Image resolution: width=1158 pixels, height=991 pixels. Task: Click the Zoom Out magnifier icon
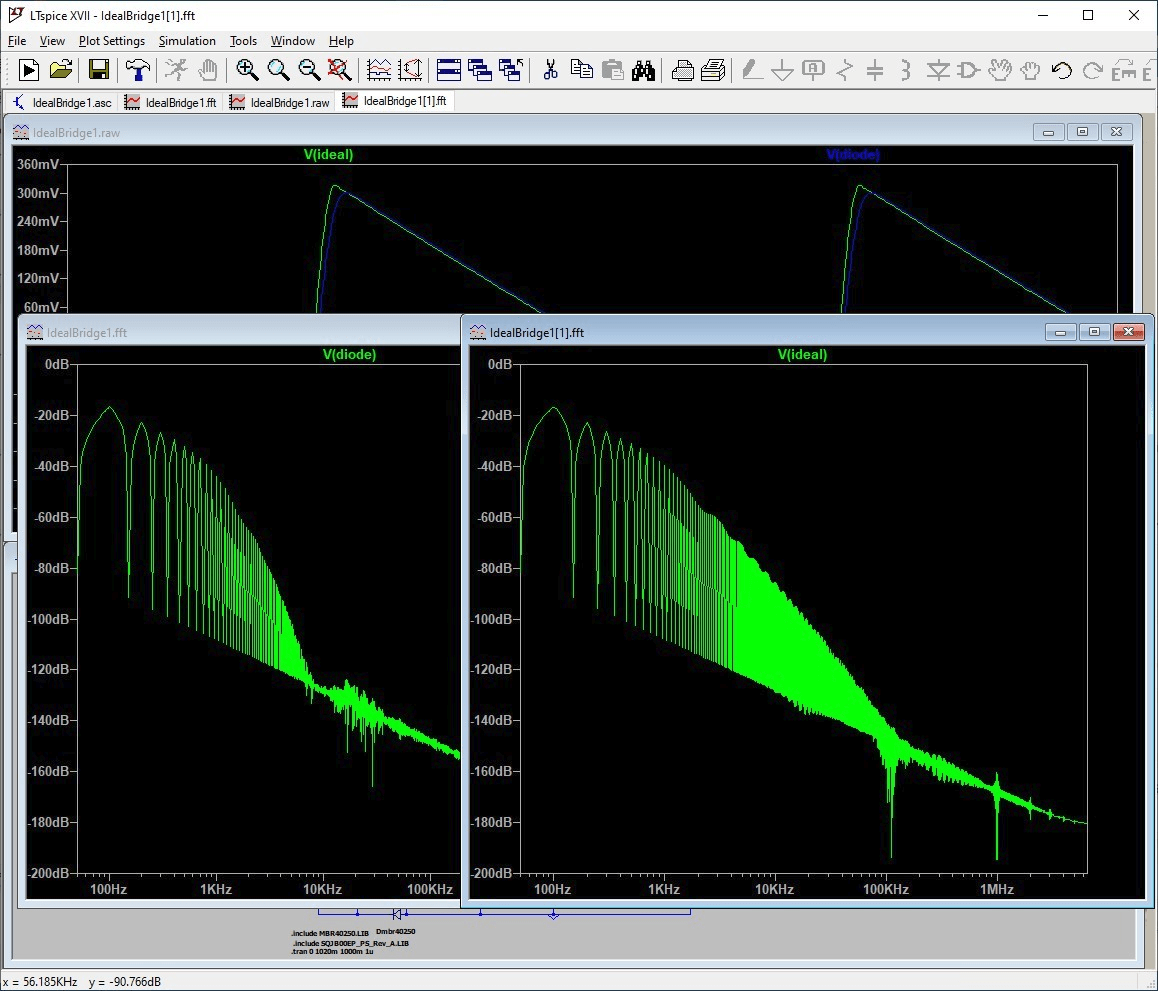(309, 70)
